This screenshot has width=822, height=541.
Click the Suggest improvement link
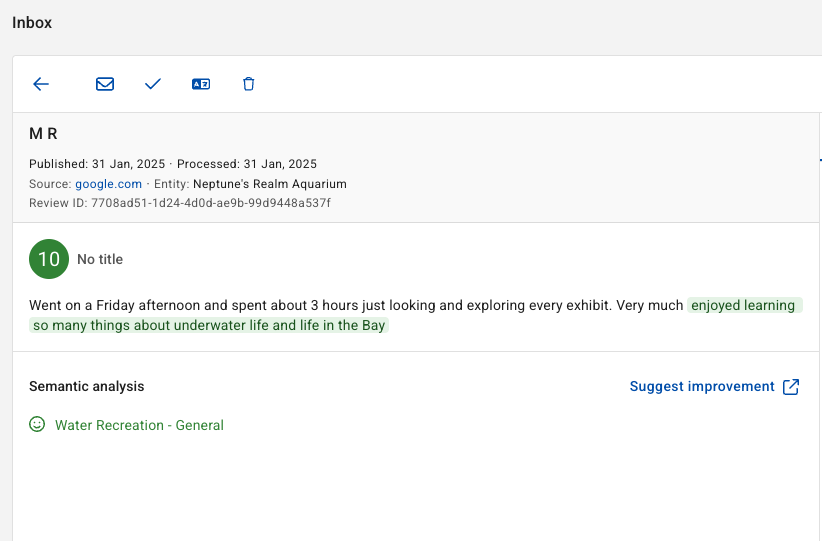[702, 386]
